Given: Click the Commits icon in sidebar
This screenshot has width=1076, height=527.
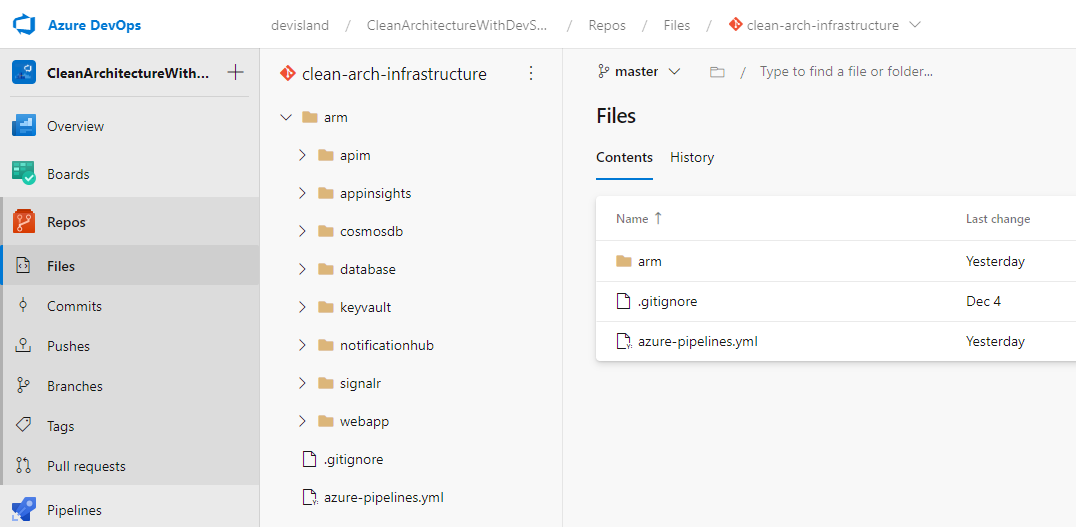Looking at the screenshot, I should [23, 306].
